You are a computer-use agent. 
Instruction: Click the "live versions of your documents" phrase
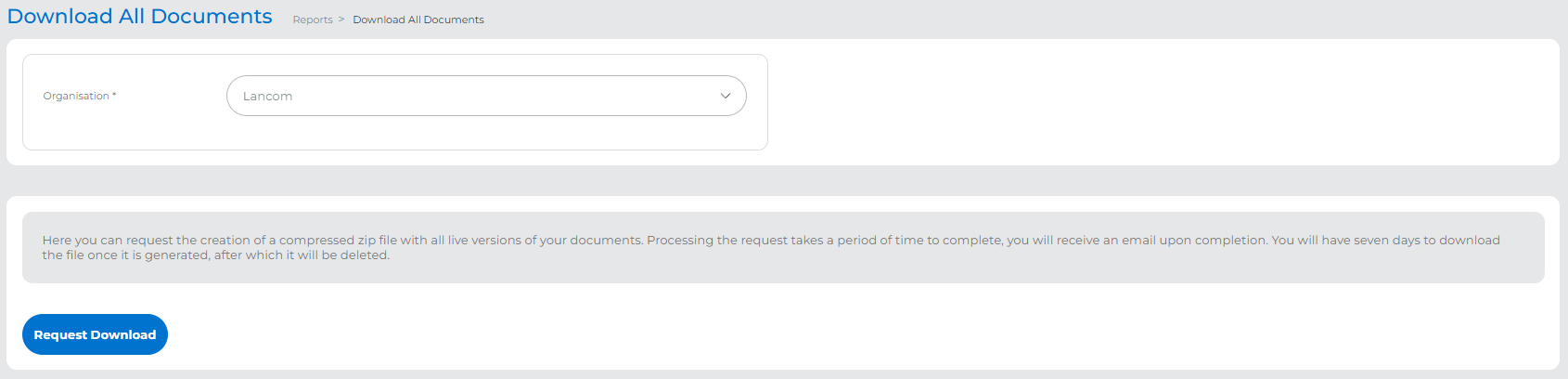pyautogui.click(x=545, y=240)
